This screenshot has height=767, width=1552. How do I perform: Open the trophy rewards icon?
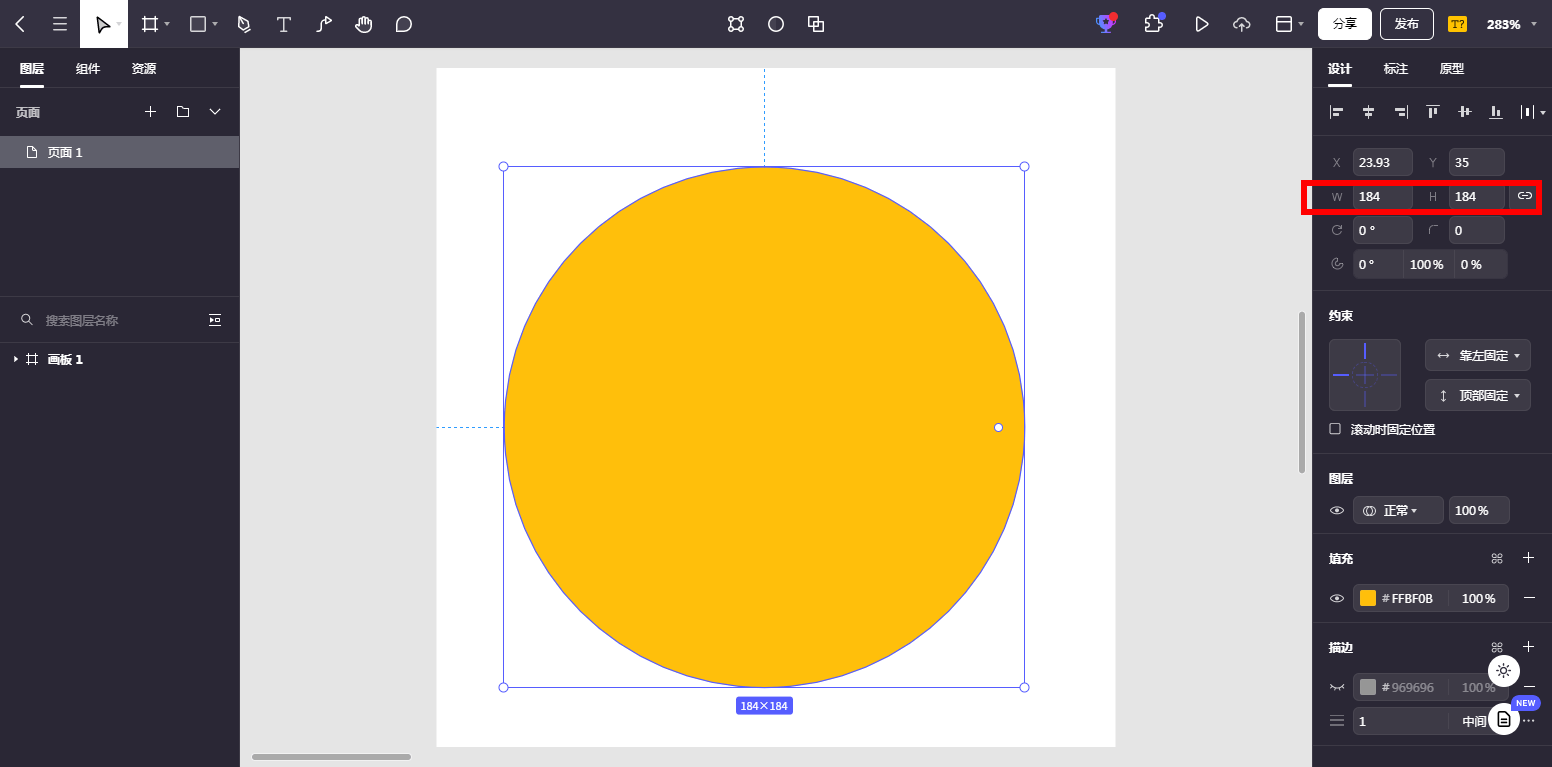click(x=1106, y=23)
